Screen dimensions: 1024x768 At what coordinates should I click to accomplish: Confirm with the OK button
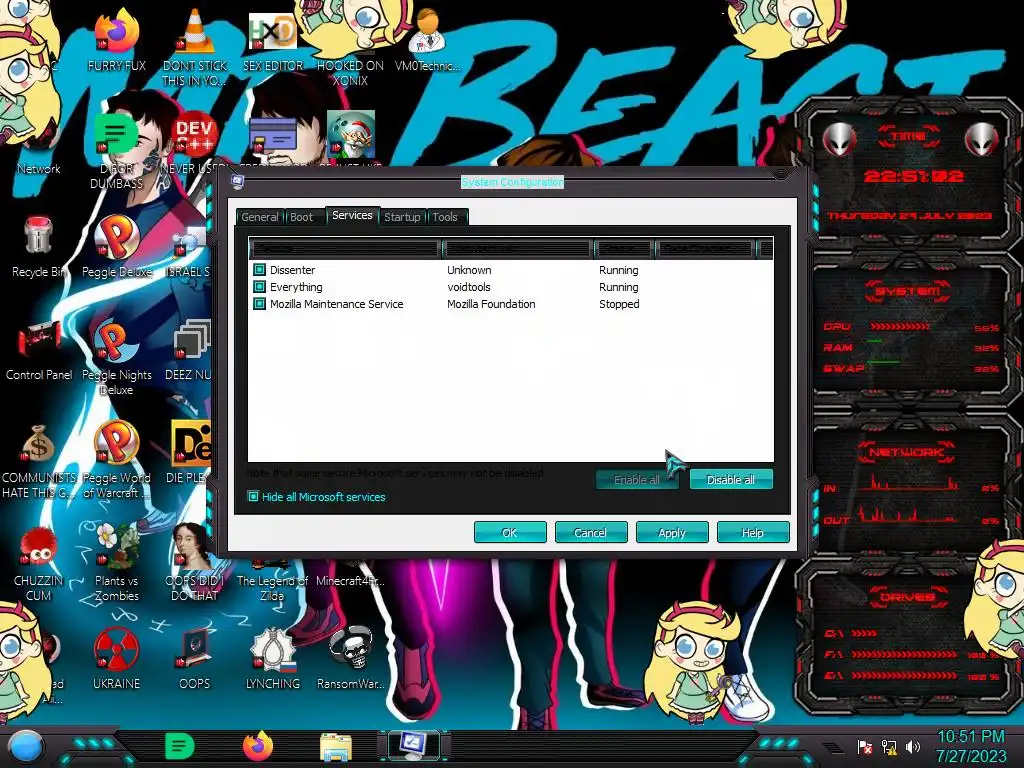[x=509, y=533]
